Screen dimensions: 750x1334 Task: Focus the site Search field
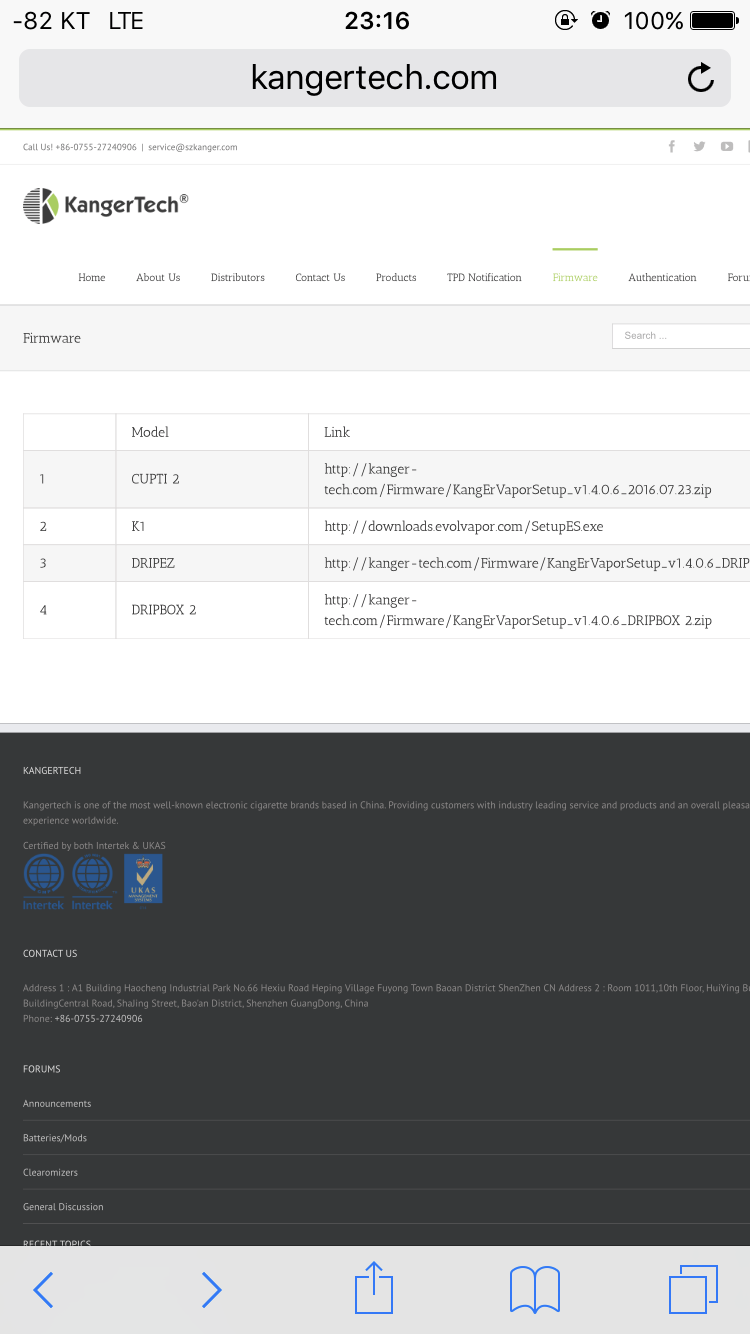[681, 336]
